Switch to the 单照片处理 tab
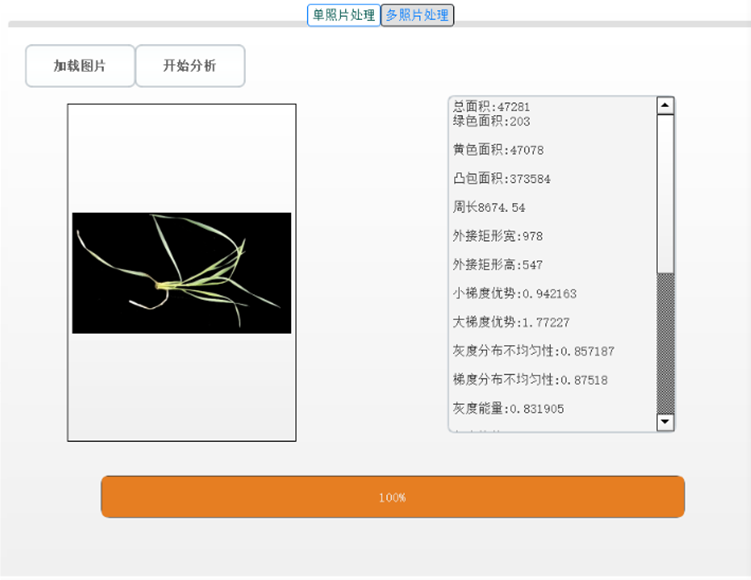 [343, 15]
